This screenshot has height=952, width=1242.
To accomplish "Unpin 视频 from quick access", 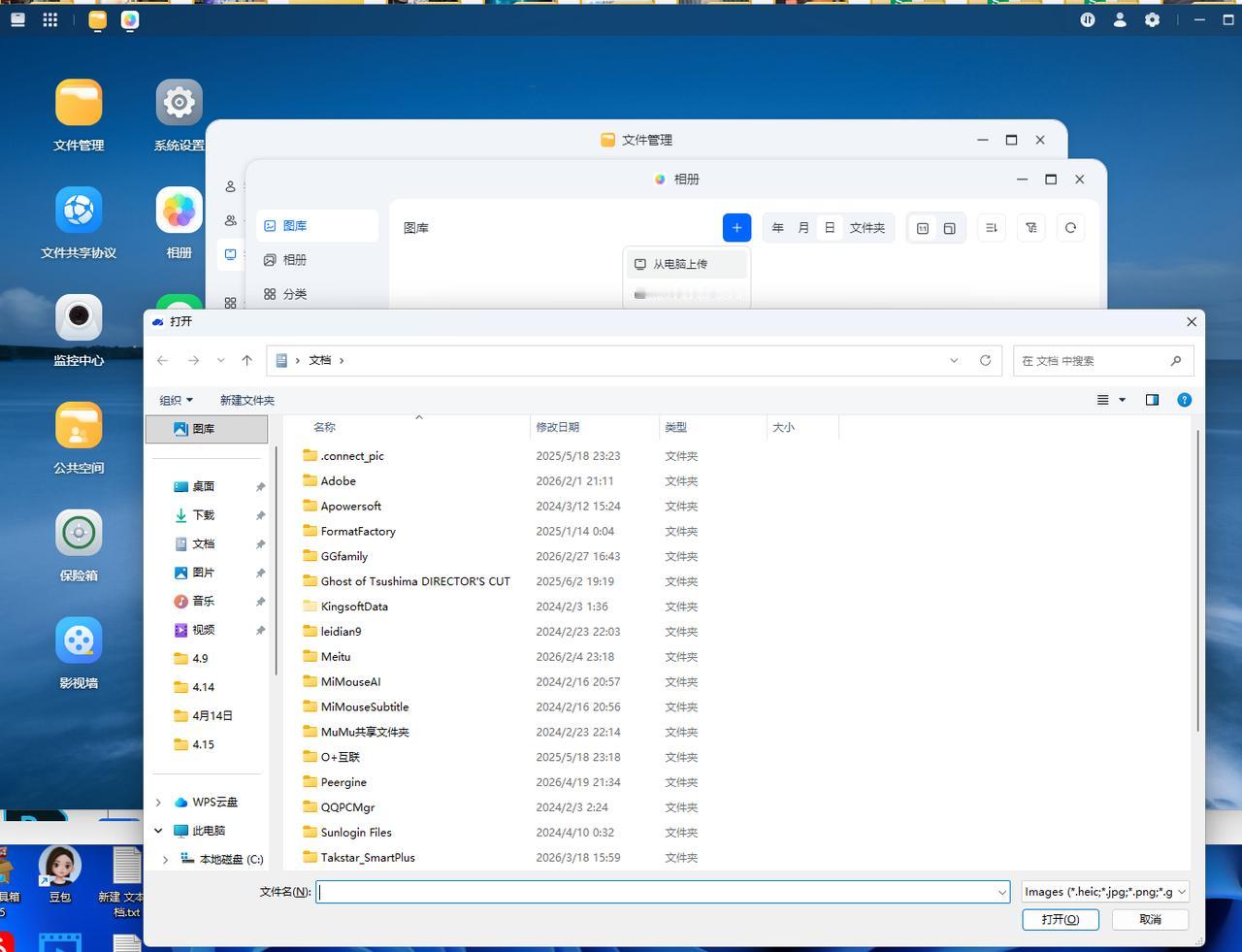I will click(260, 630).
